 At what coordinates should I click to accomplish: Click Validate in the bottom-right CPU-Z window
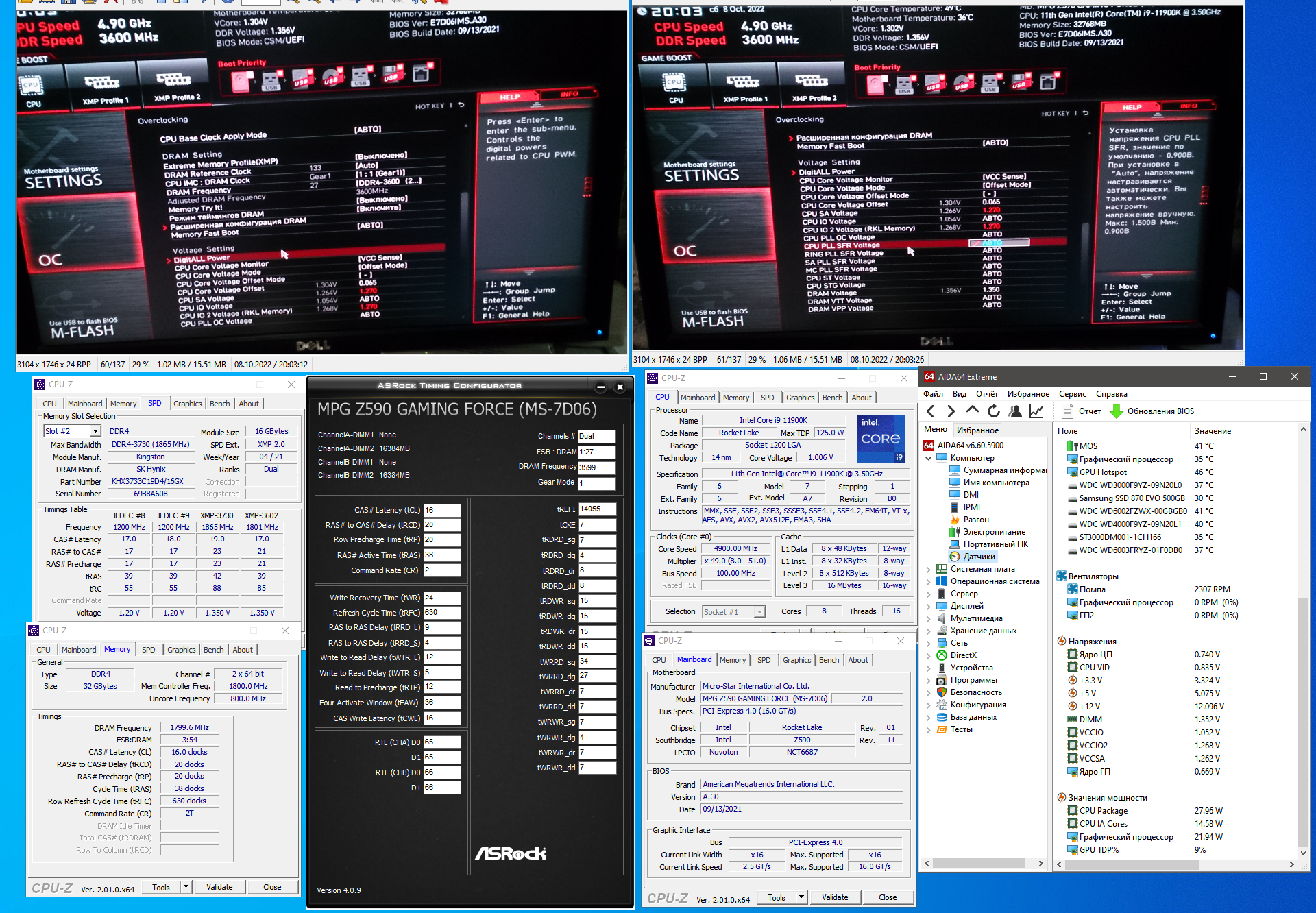point(834,897)
